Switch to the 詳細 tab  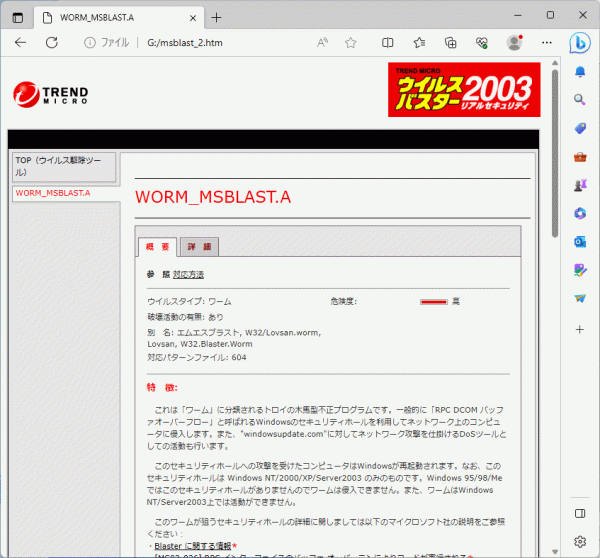pos(199,247)
